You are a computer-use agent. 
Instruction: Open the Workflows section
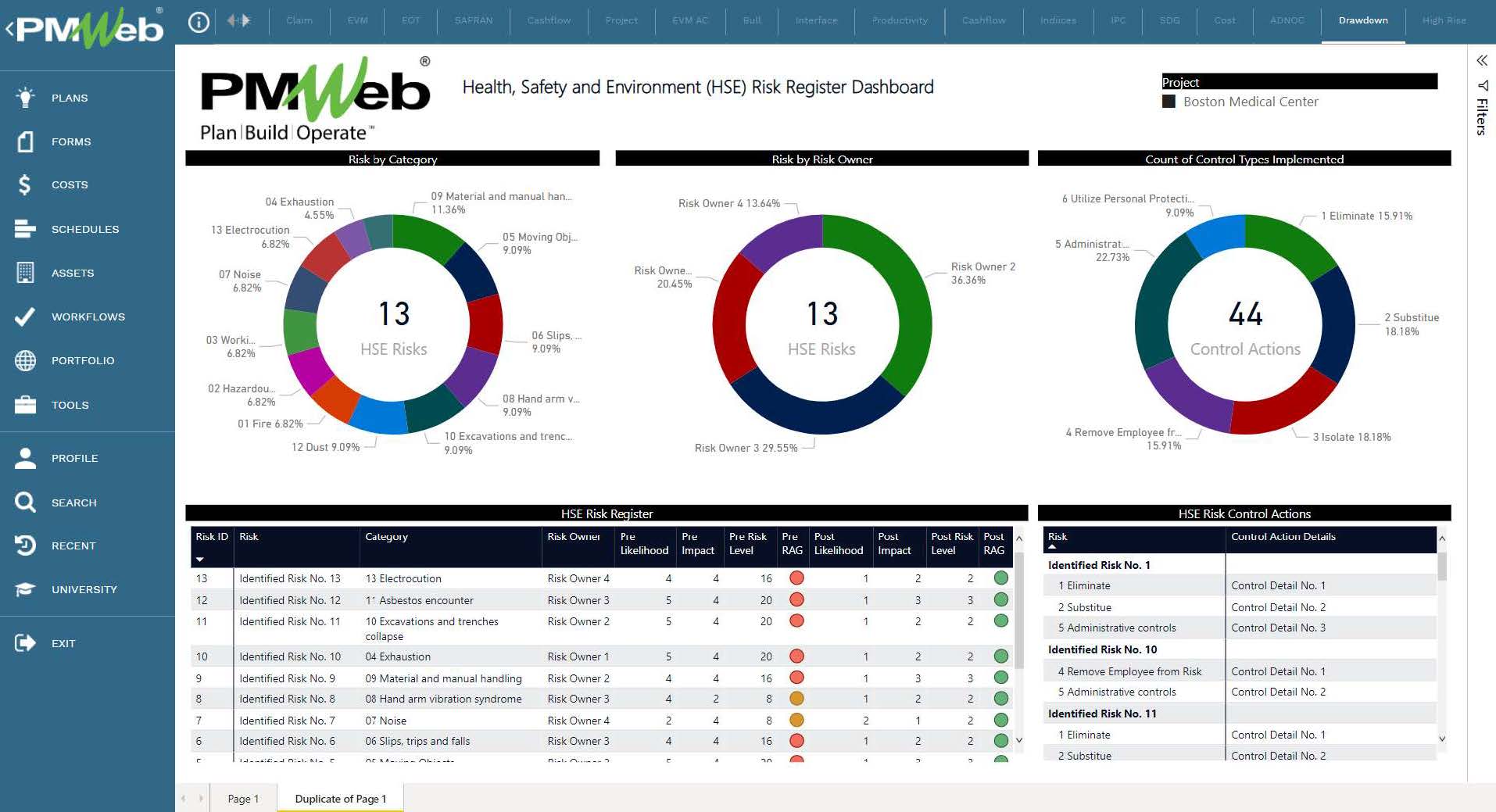[88, 317]
